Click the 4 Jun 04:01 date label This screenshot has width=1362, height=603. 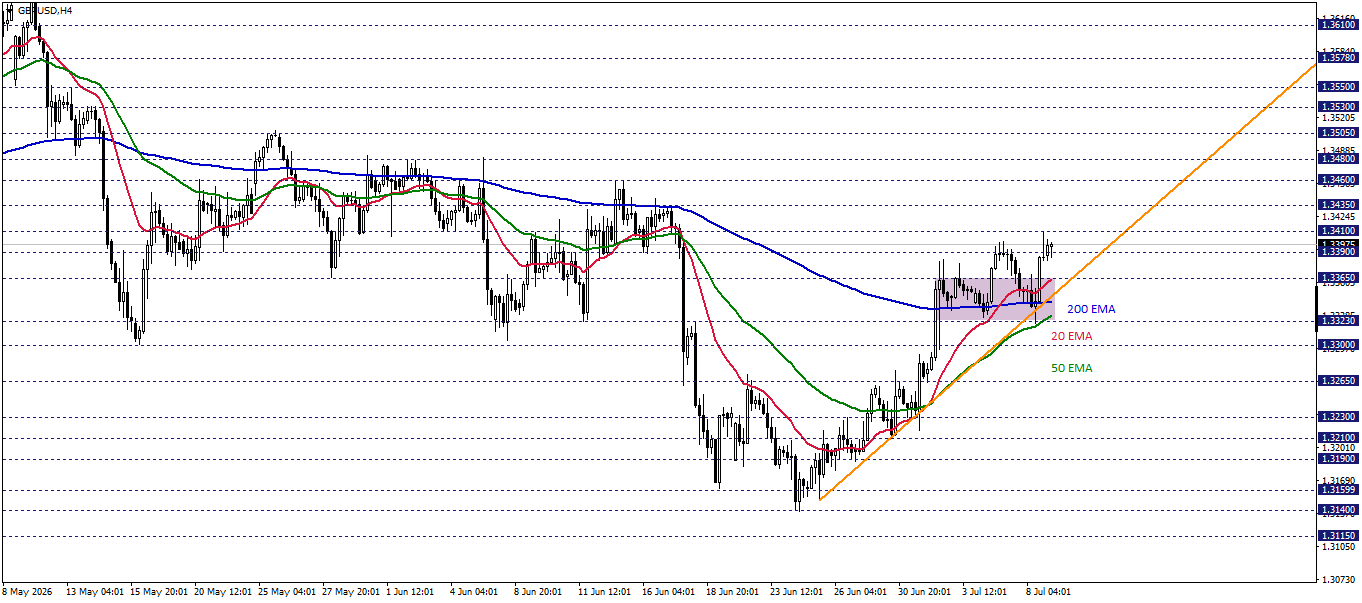coord(476,592)
